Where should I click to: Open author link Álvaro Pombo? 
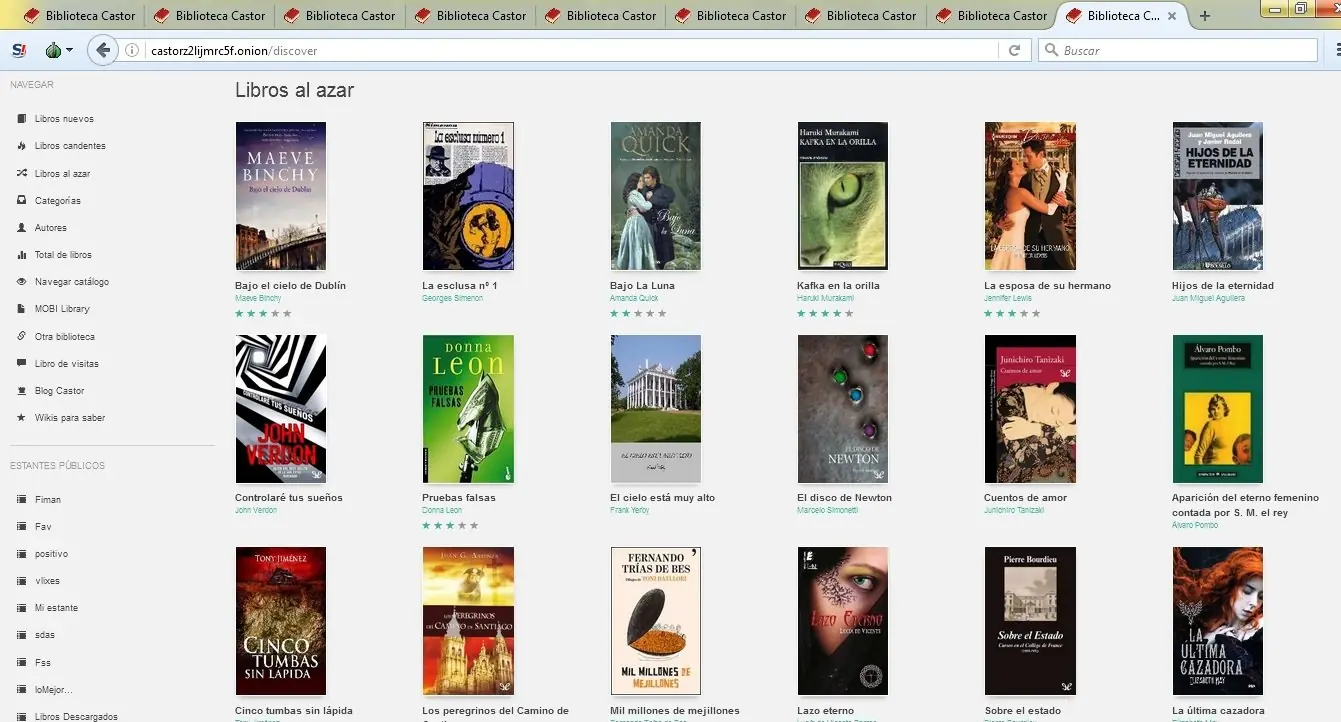[1195, 525]
